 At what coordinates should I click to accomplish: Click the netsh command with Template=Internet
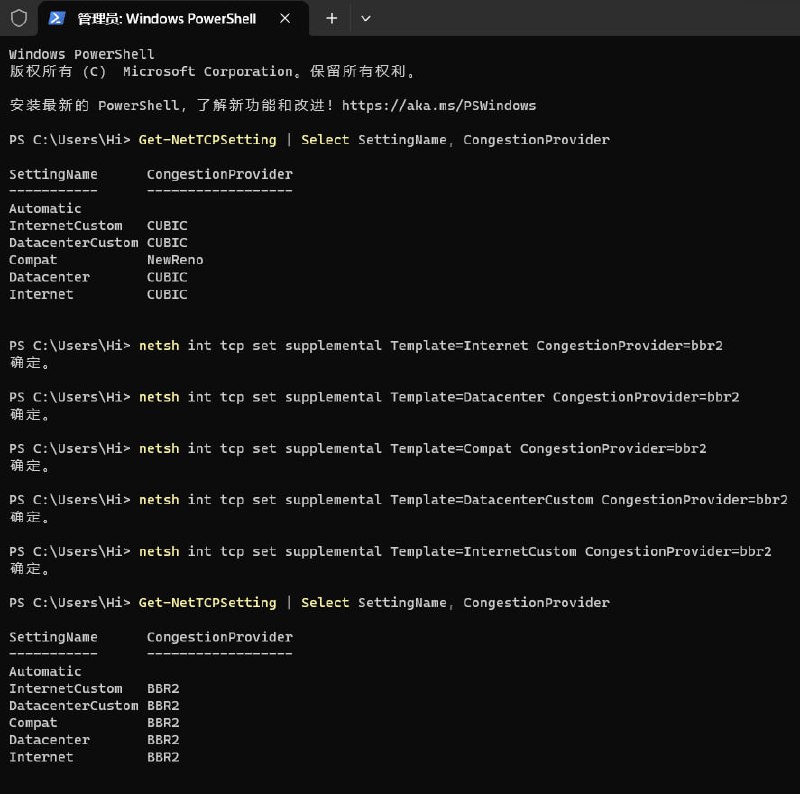(430, 346)
